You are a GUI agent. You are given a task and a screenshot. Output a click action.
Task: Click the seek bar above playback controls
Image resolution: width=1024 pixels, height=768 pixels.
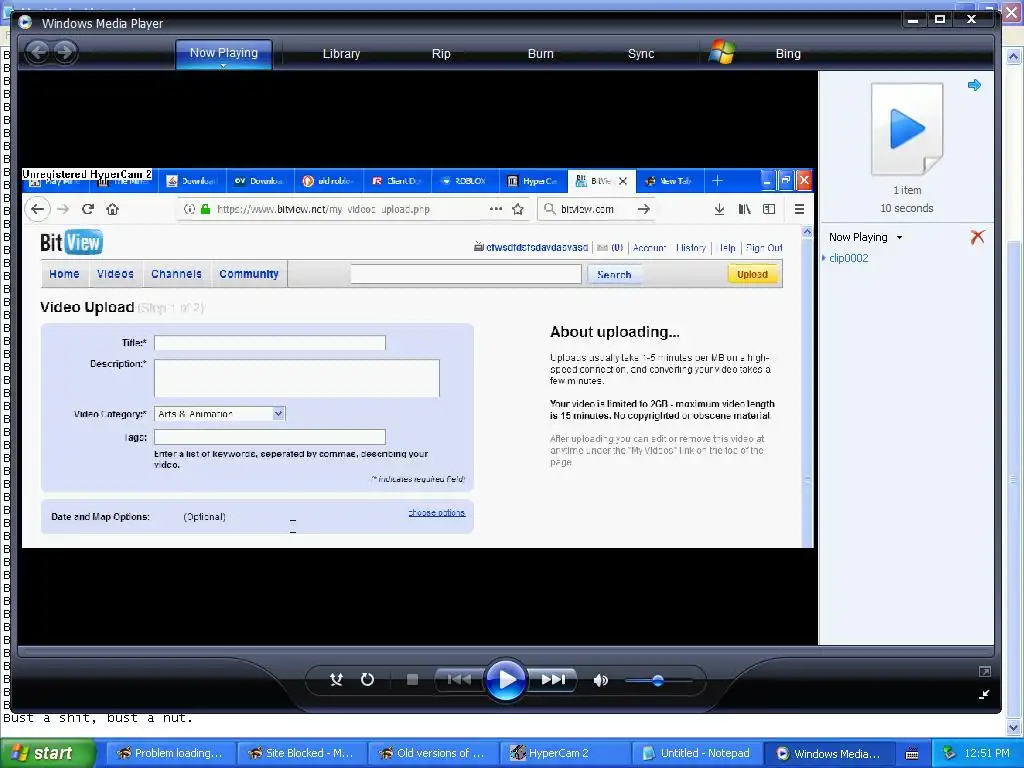tap(505, 651)
